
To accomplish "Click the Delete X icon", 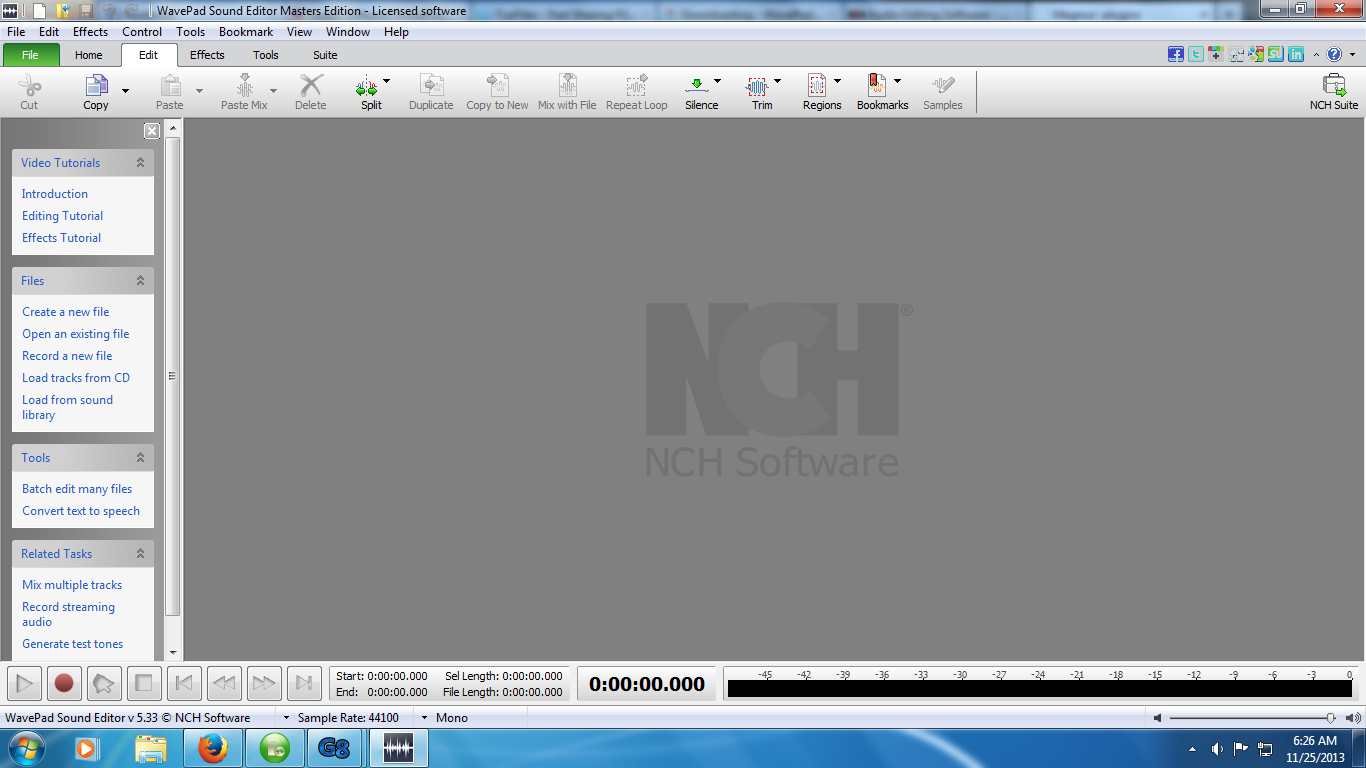I will 311,86.
